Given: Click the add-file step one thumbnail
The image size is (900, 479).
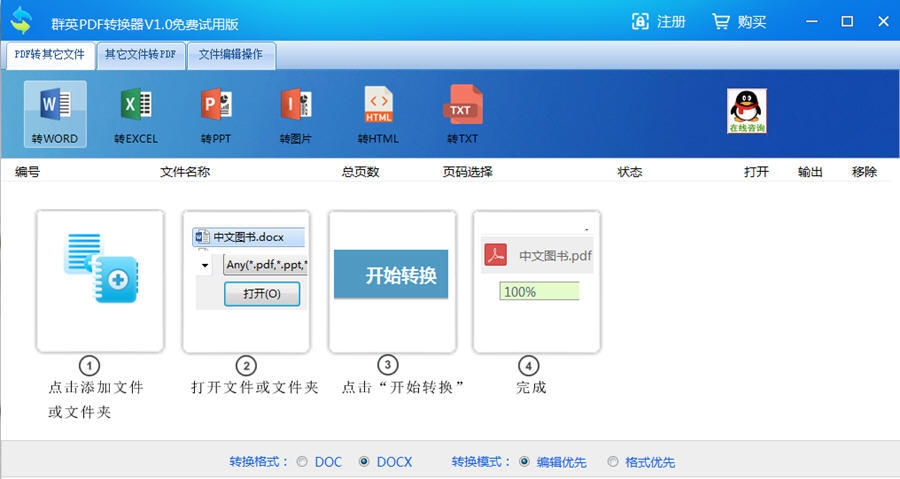Looking at the screenshot, I should coord(100,281).
